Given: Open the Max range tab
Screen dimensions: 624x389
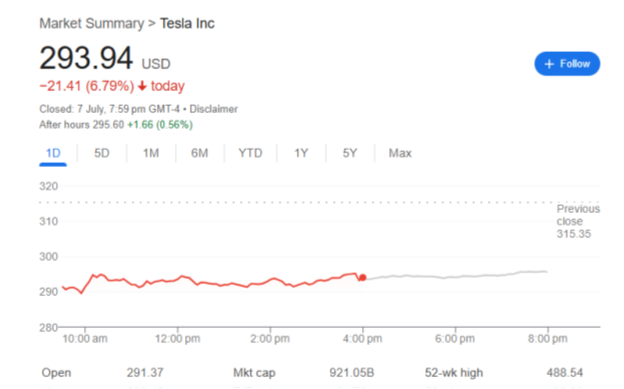Looking at the screenshot, I should pos(400,153).
